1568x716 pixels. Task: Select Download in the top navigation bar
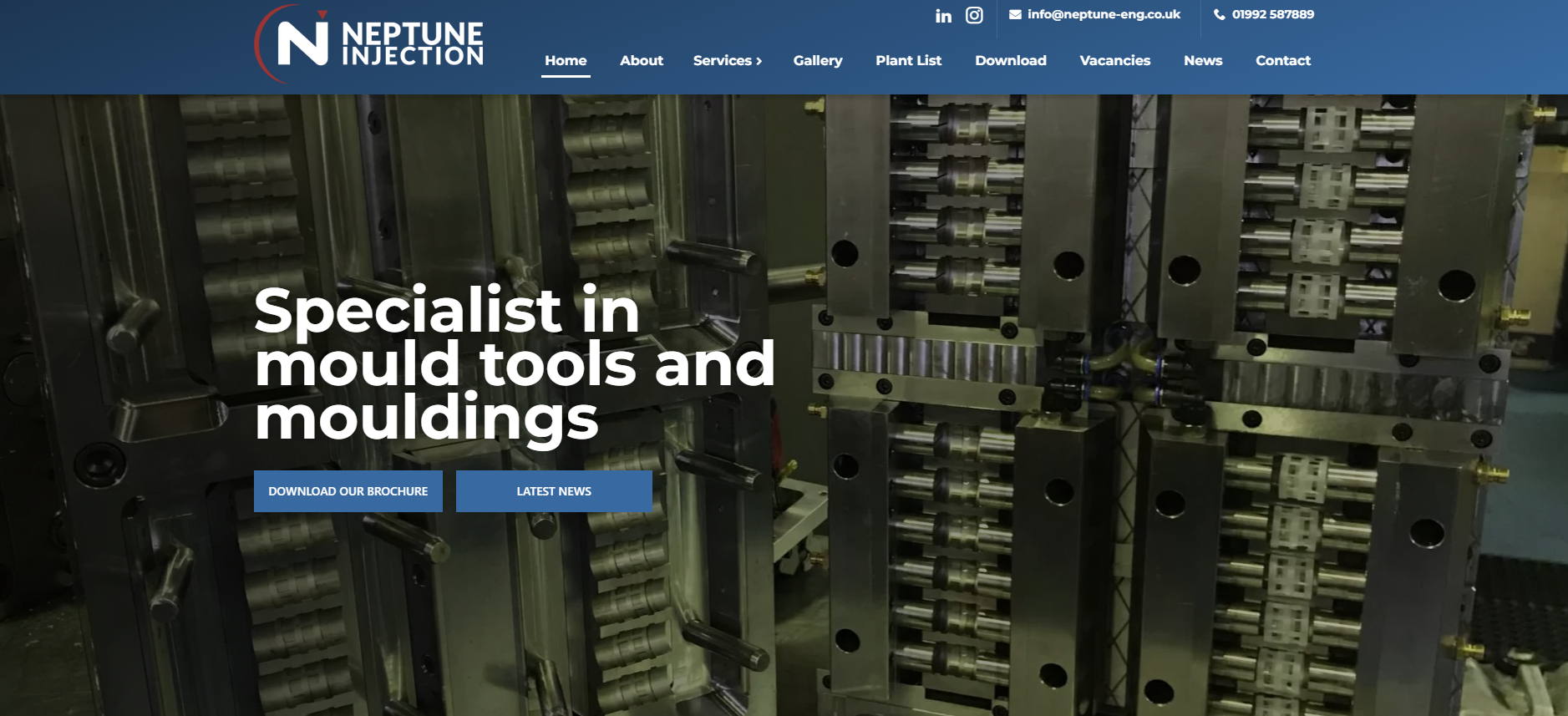(1010, 60)
